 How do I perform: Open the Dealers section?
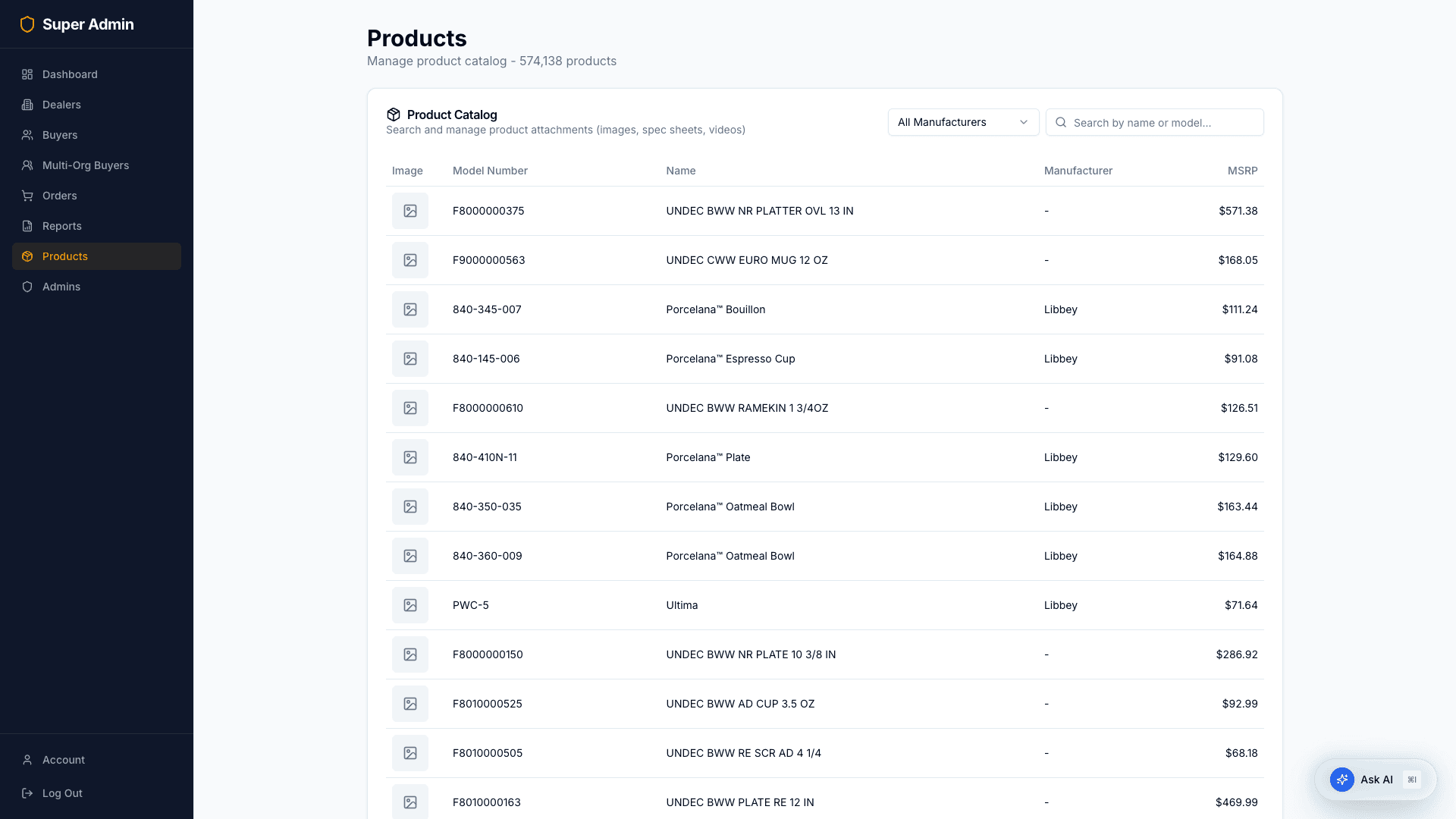(x=96, y=105)
